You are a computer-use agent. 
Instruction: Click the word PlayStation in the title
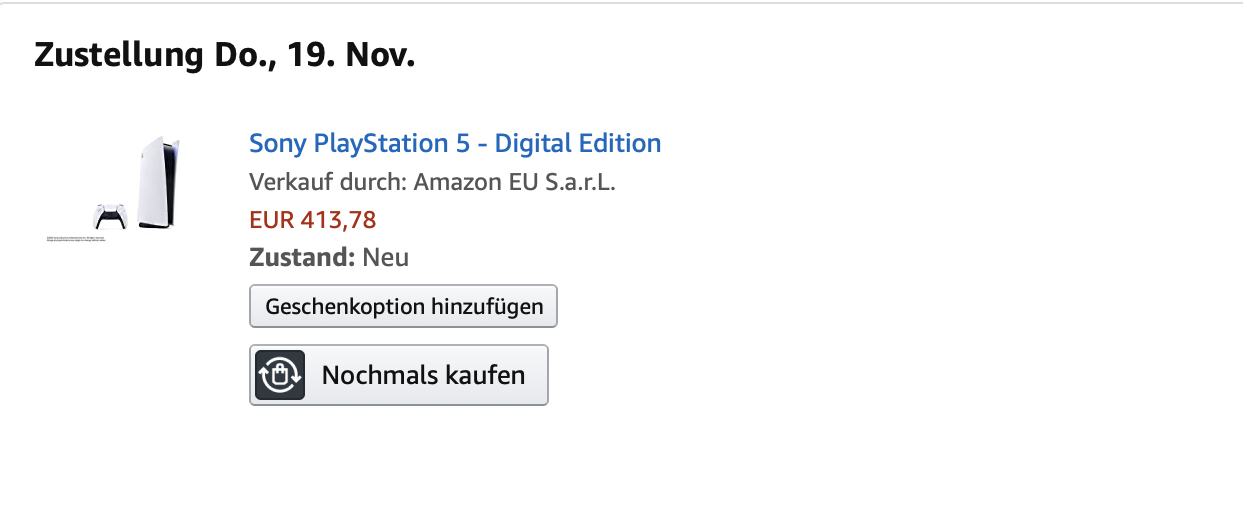point(381,143)
